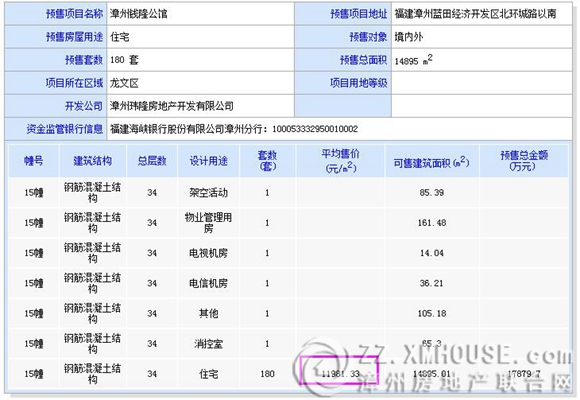Click the developer company name cell
Viewport: 580px width, 400px height.
click(x=200, y=106)
